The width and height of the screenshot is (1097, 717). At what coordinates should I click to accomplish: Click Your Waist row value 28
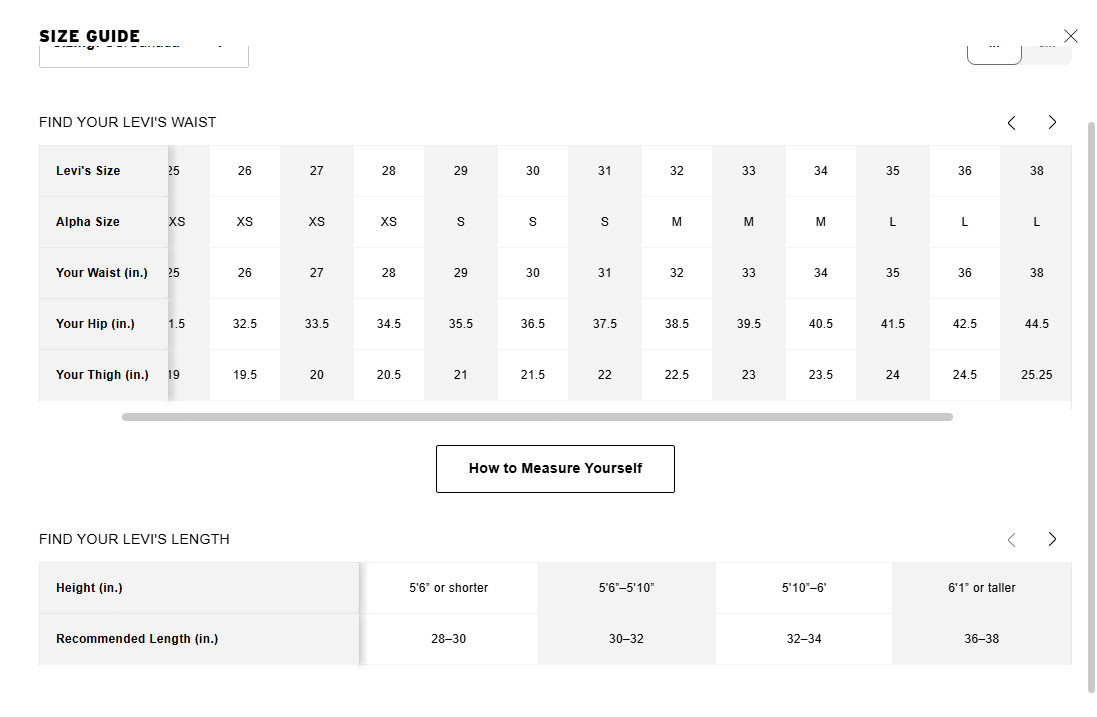[389, 273]
